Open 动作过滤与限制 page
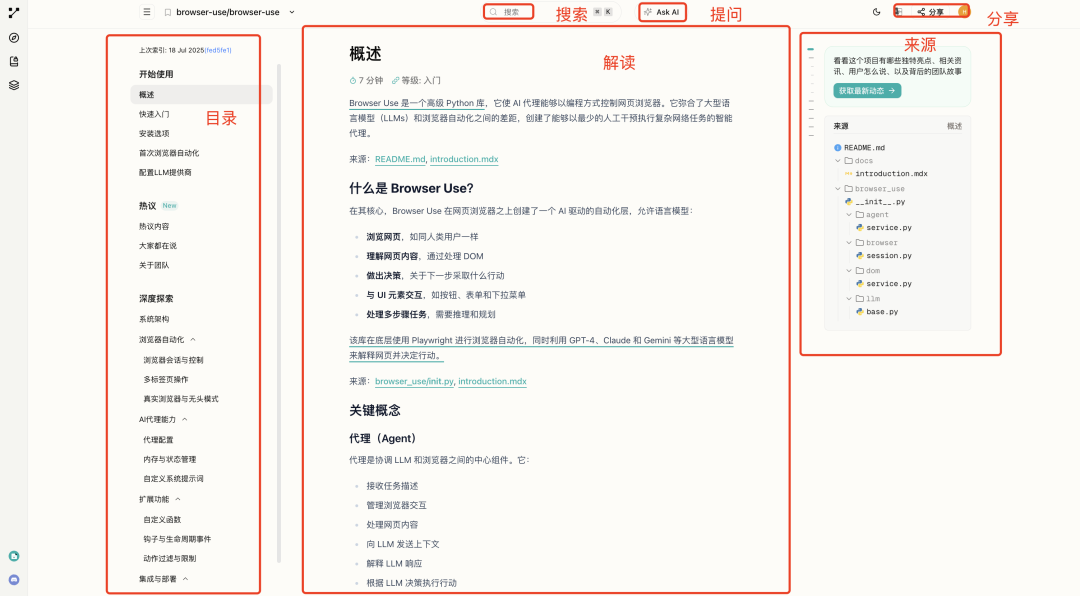The width and height of the screenshot is (1080, 596). [x=170, y=559]
